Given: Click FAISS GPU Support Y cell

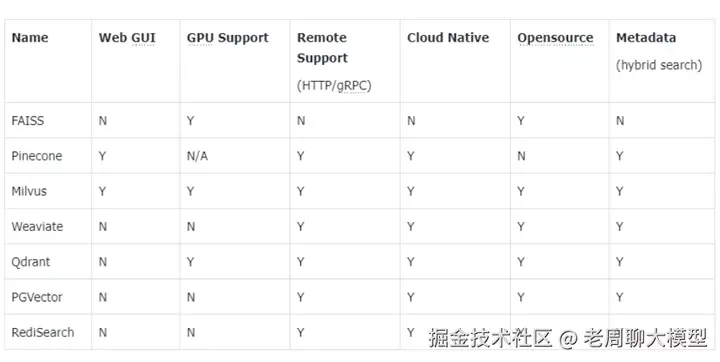Looking at the screenshot, I should [x=191, y=121].
